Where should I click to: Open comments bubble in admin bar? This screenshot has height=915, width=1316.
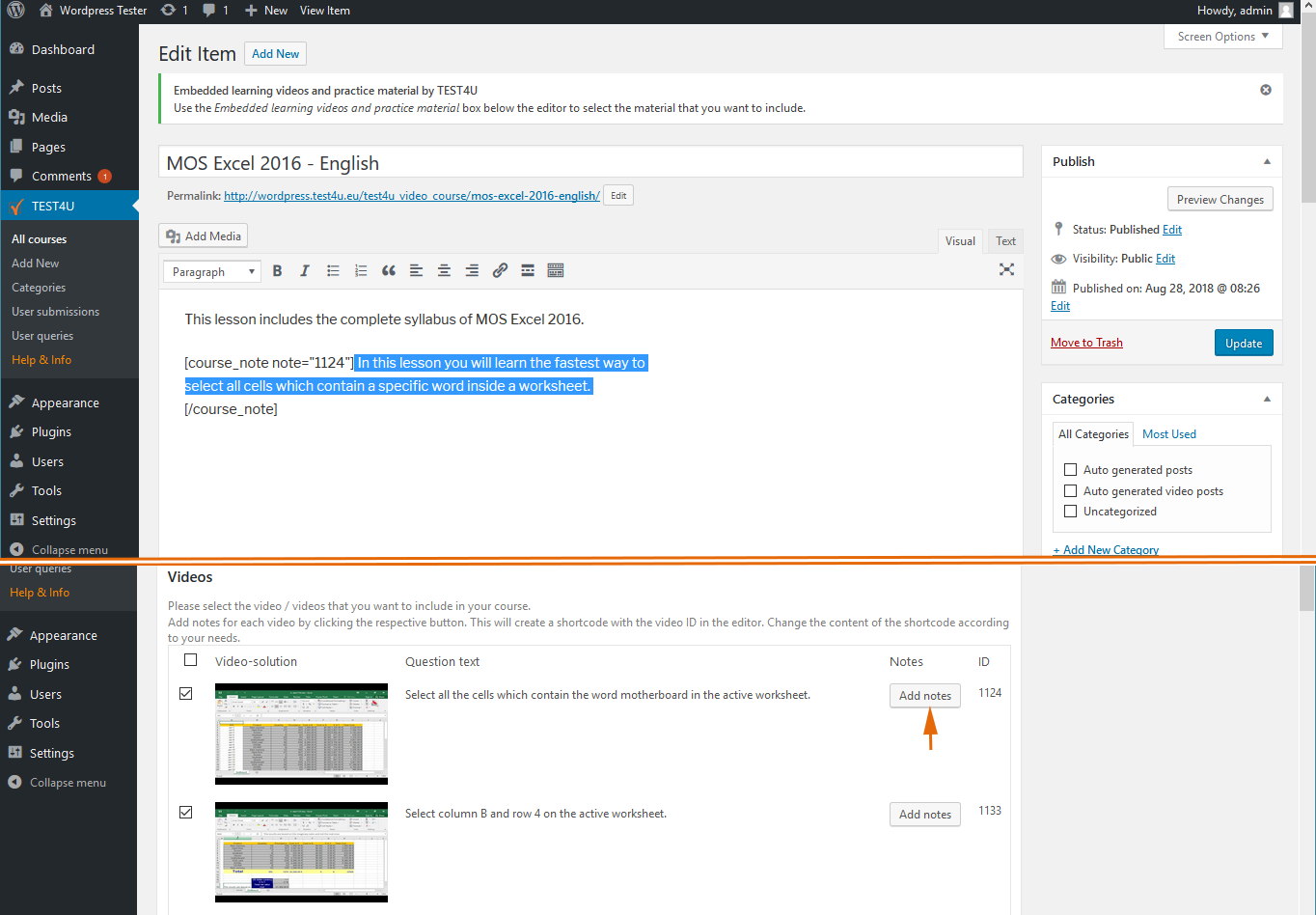215,11
